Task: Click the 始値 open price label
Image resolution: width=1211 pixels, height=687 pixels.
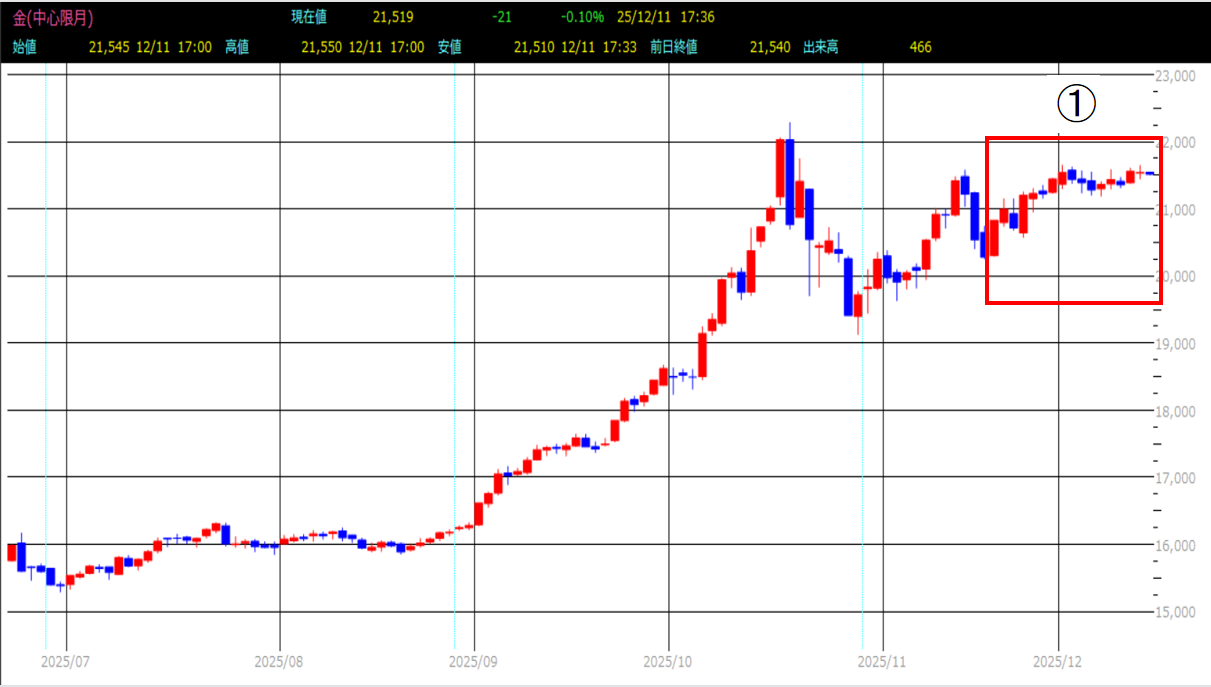Action: pyautogui.click(x=26, y=47)
